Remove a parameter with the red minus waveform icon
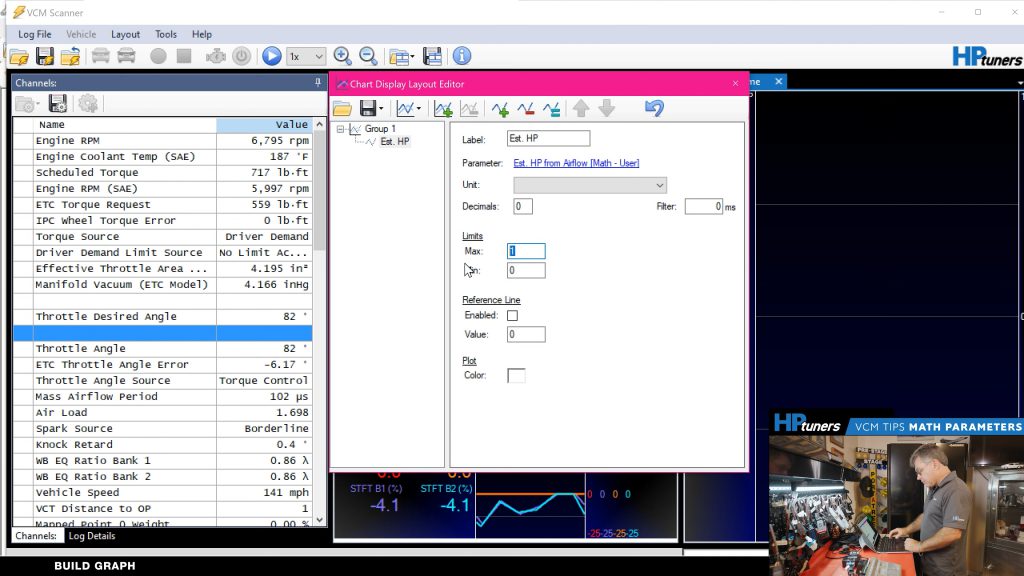The height and width of the screenshot is (576, 1024). click(527, 107)
